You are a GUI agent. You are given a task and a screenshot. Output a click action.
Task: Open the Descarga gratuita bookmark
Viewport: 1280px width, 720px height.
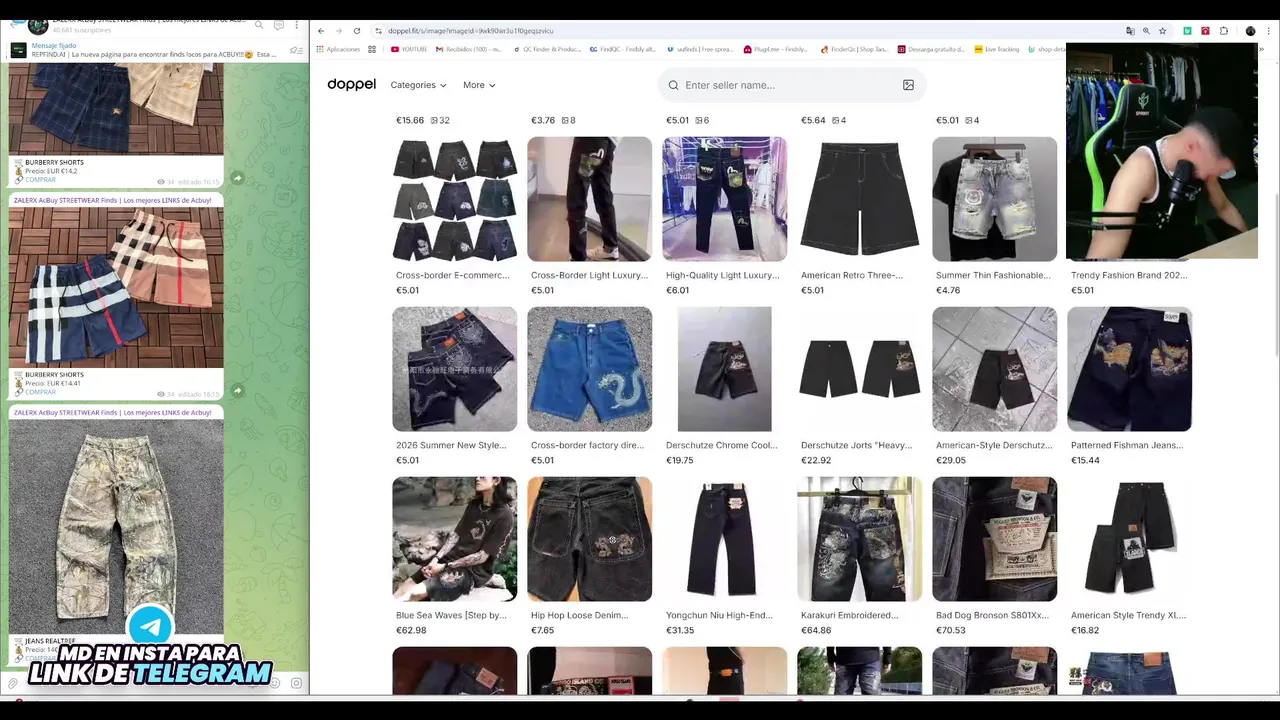[931, 49]
